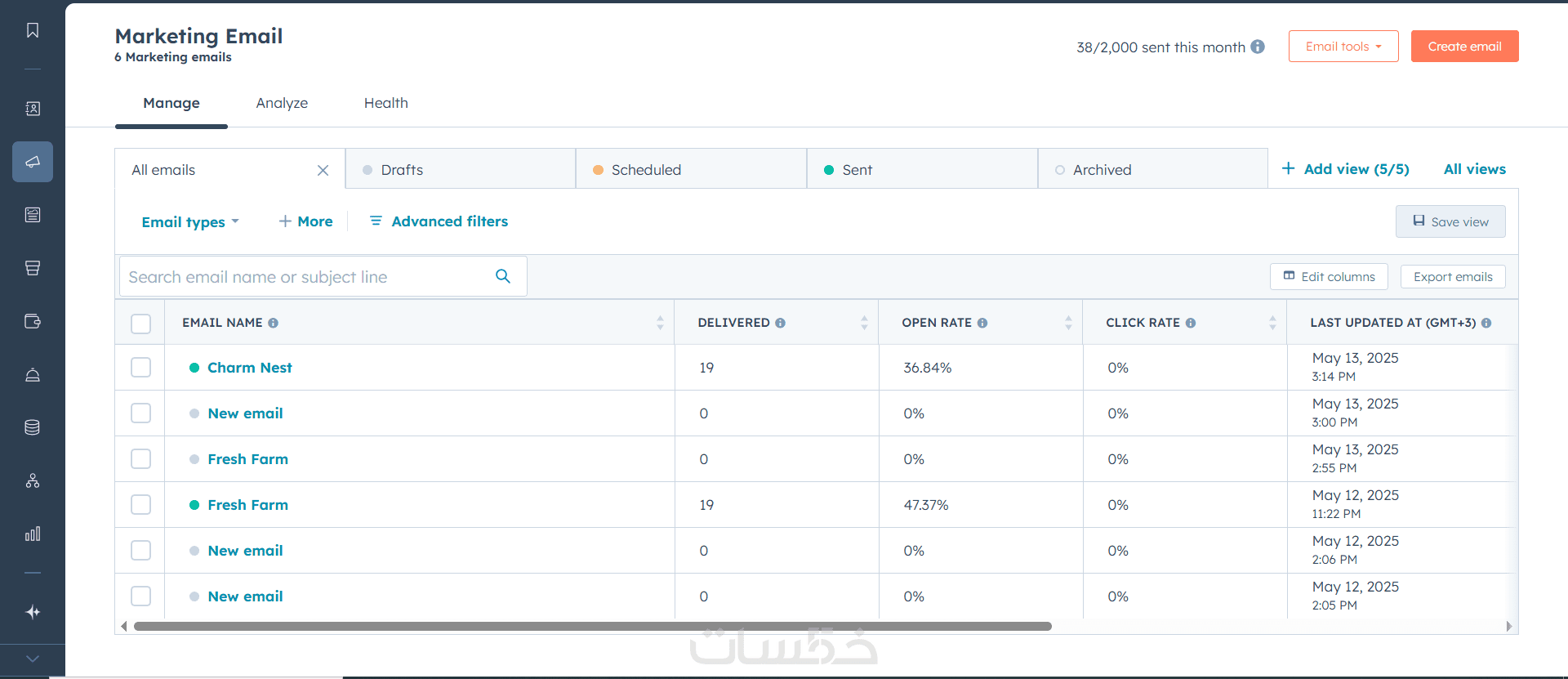Open the New email updated at 2:06 PM
Screen dimensions: 1568x679
pyautogui.click(x=245, y=551)
